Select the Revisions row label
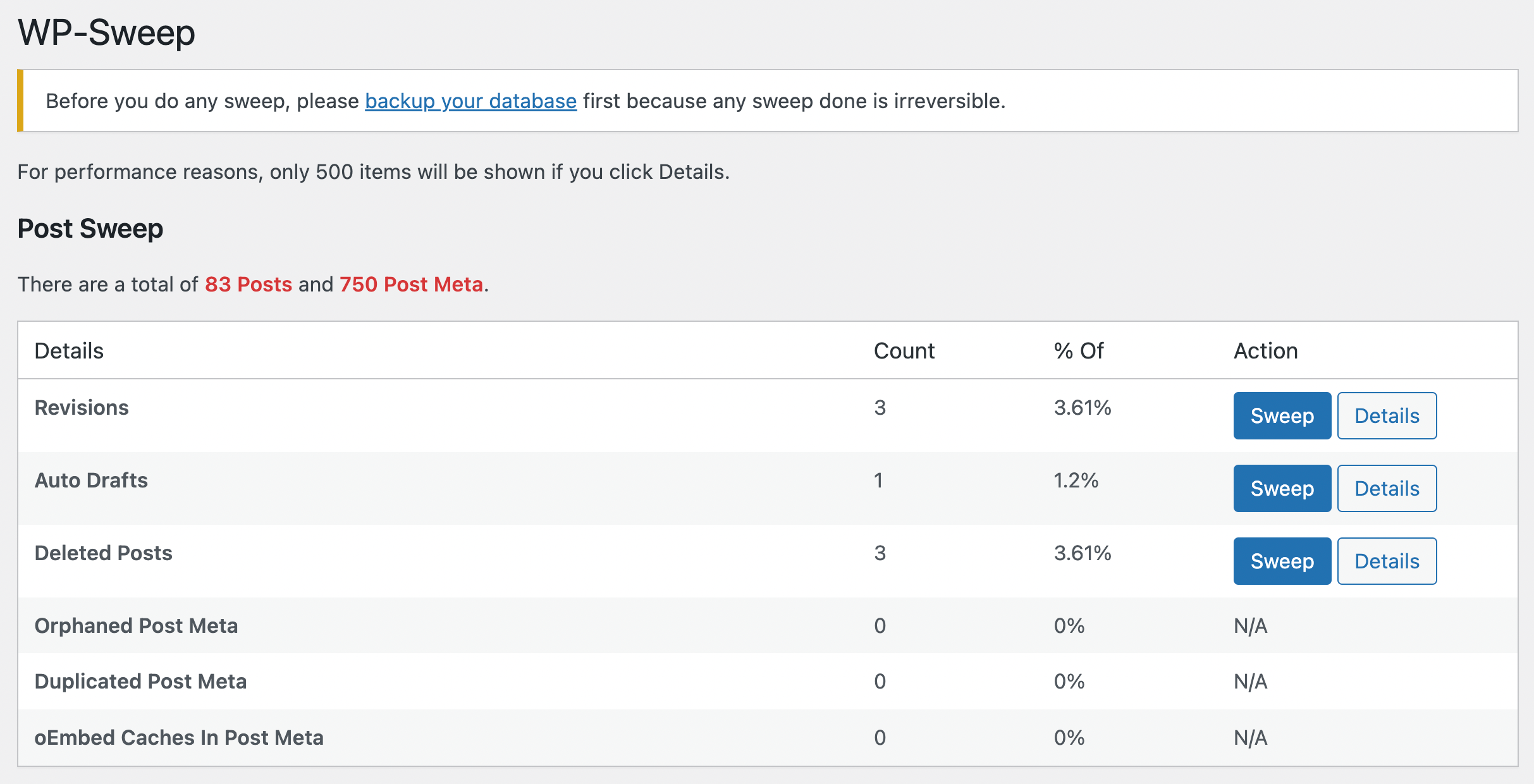 coord(82,408)
